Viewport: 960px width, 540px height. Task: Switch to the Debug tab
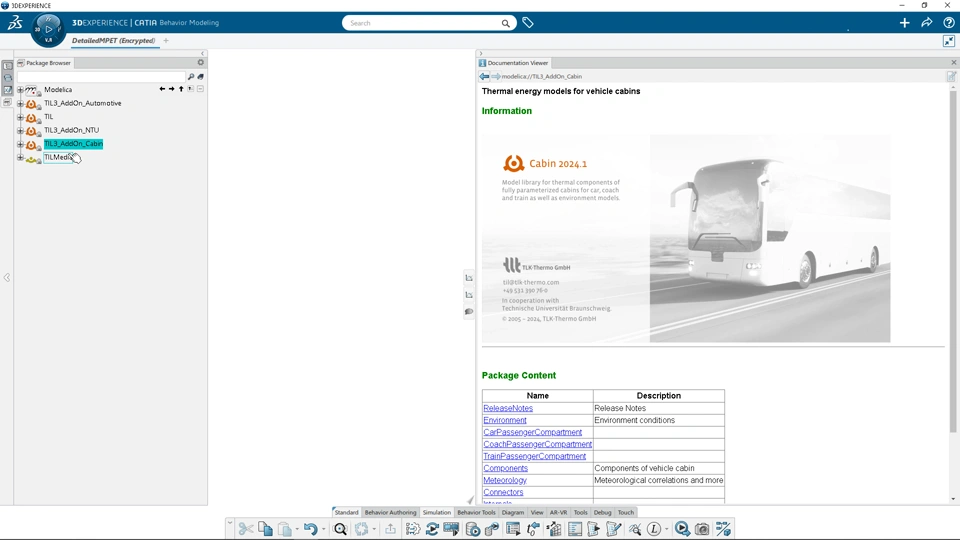pos(602,512)
